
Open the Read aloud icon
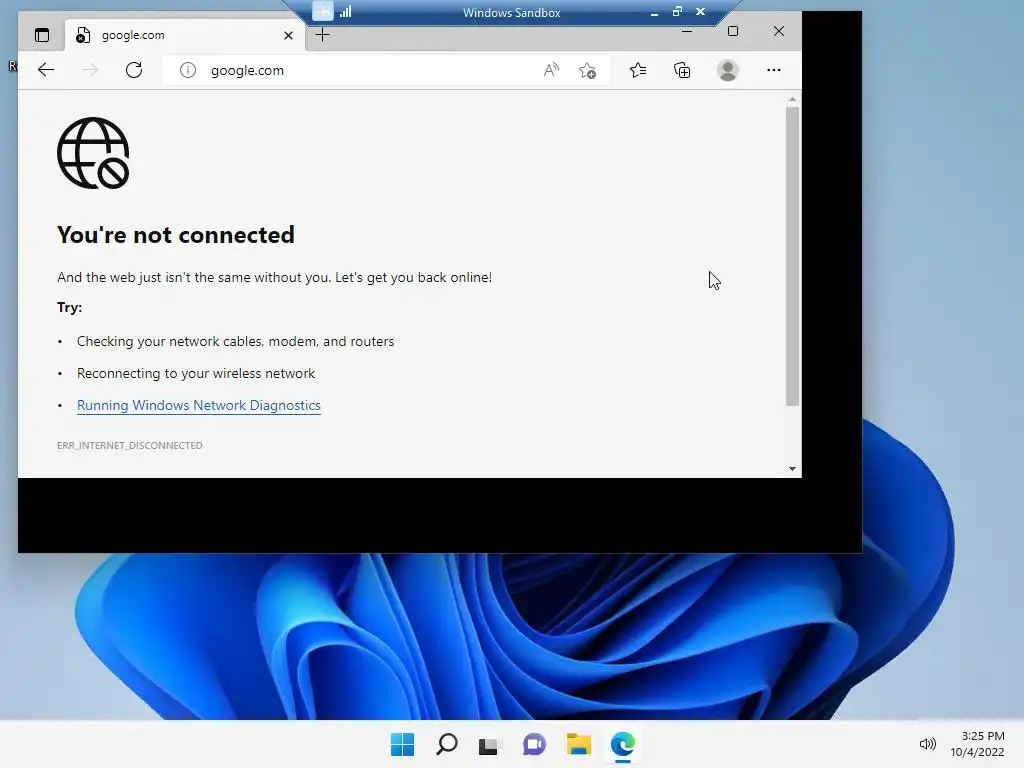point(551,70)
